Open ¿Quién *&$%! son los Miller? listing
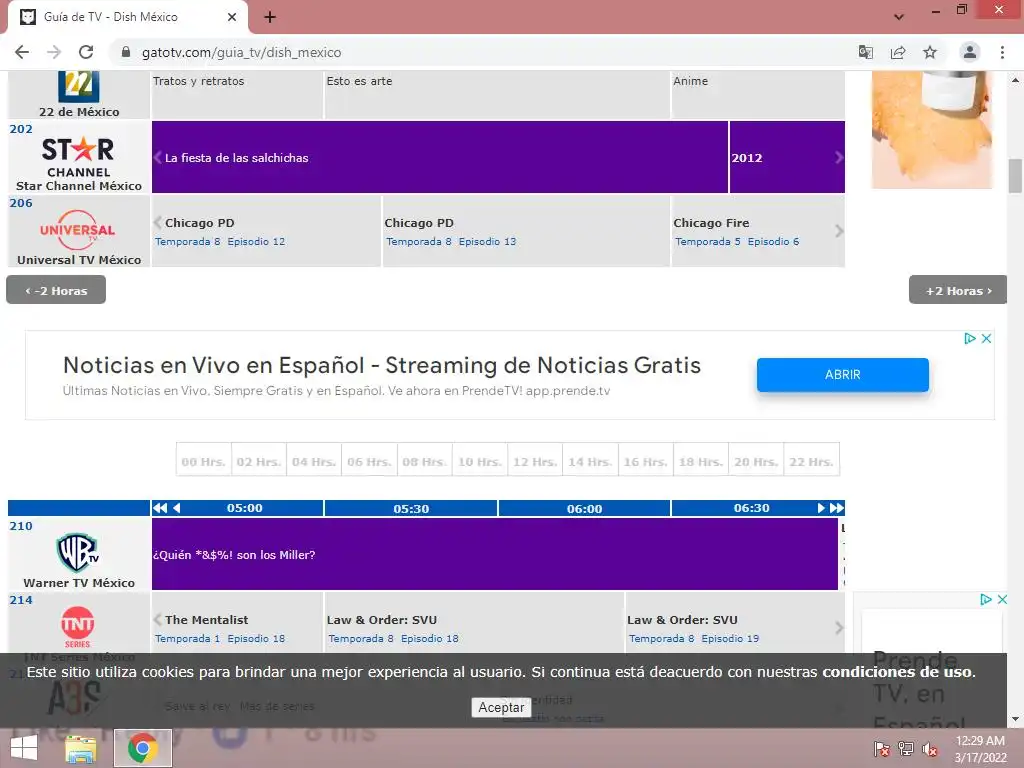 tap(495, 554)
